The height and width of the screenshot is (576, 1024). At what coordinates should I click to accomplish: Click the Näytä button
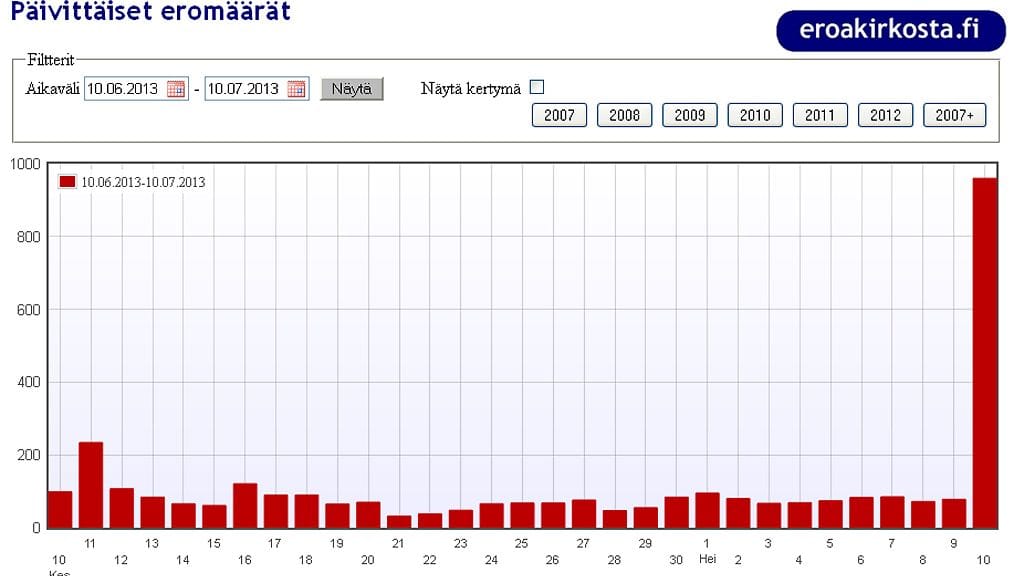[x=351, y=89]
